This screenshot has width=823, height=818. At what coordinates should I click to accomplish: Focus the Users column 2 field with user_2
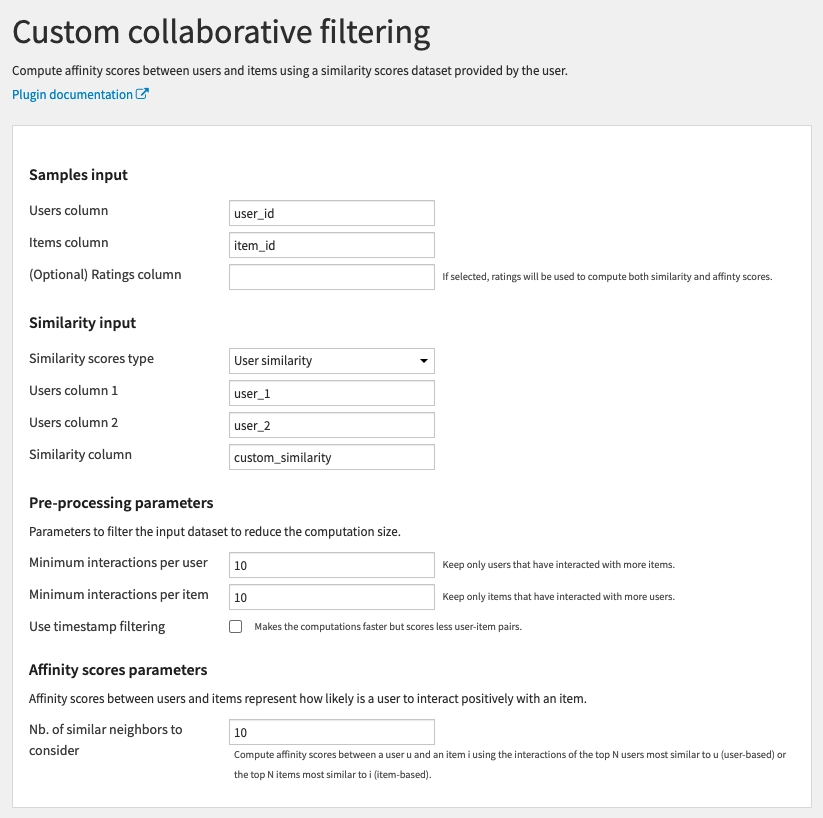coord(331,425)
